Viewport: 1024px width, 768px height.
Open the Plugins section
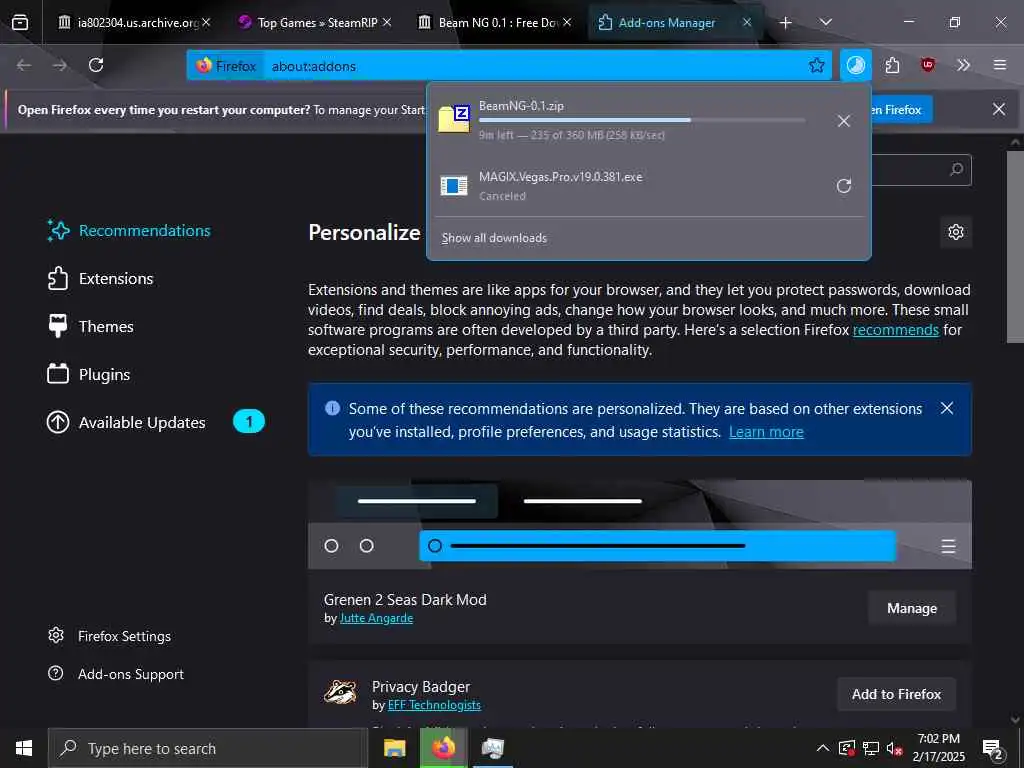(x=89, y=375)
